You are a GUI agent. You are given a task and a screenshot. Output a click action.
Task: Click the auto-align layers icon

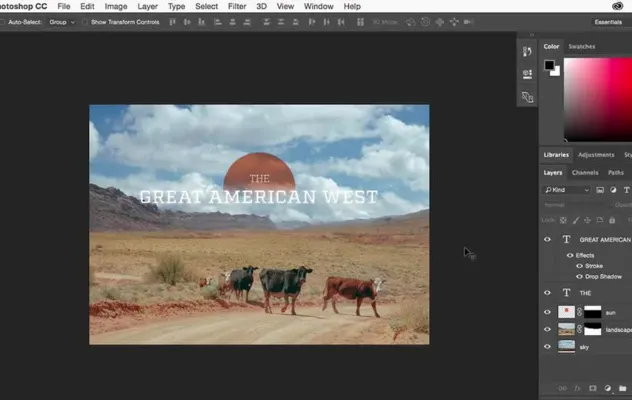tap(360, 22)
